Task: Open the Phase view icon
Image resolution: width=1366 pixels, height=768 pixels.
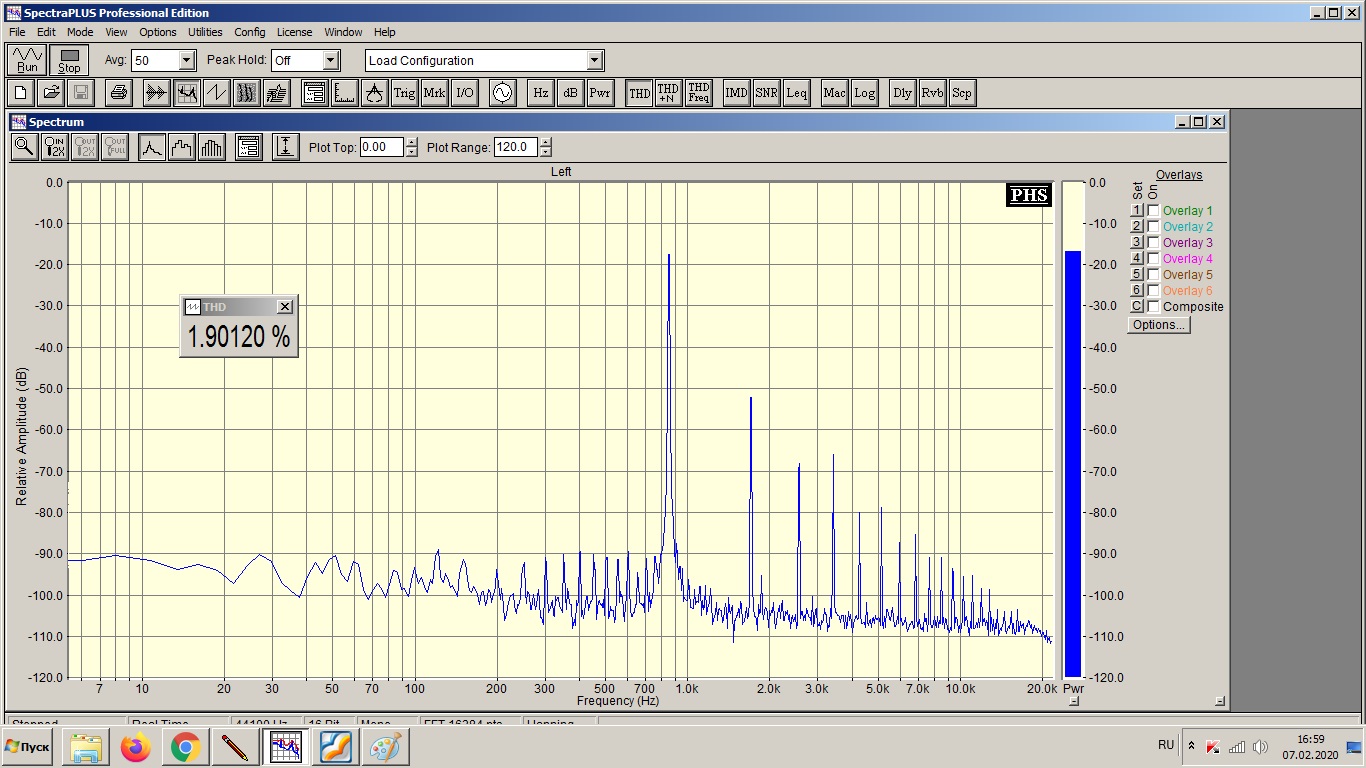Action: click(x=217, y=93)
